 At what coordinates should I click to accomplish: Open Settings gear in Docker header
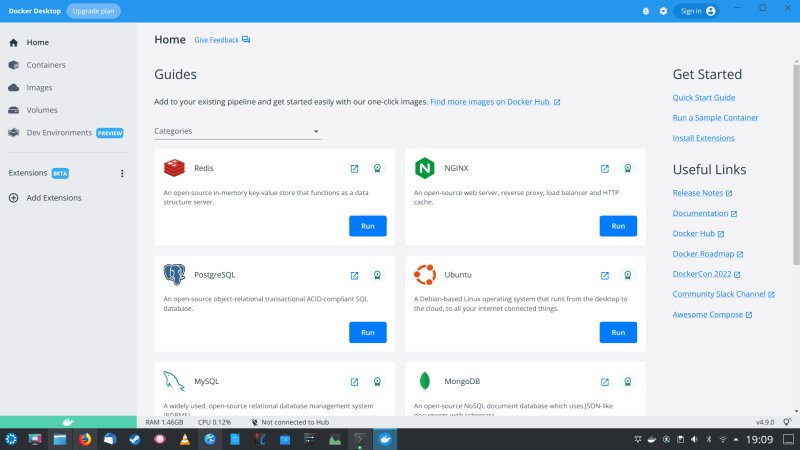click(663, 11)
